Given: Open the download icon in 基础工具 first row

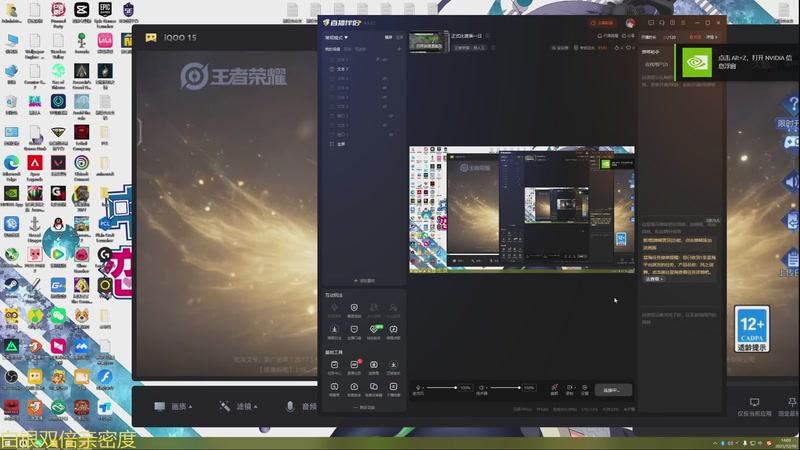Looking at the screenshot, I should tap(393, 367).
